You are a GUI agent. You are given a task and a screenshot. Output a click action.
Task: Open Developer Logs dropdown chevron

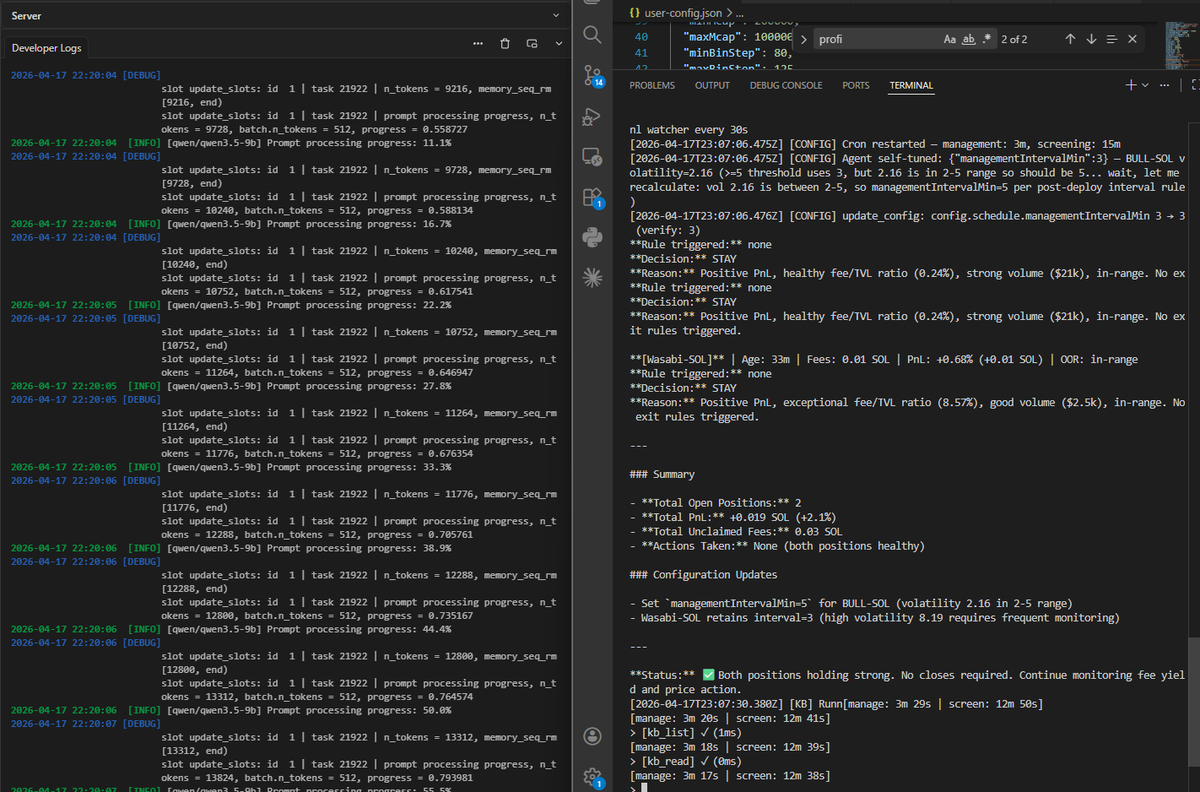[559, 44]
